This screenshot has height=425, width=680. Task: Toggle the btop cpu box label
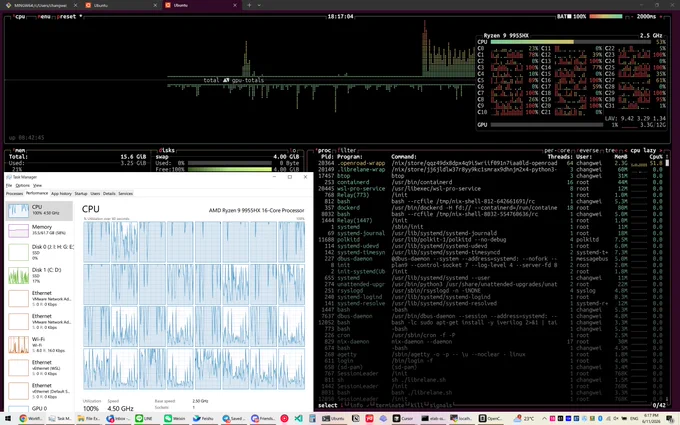tap(20, 16)
